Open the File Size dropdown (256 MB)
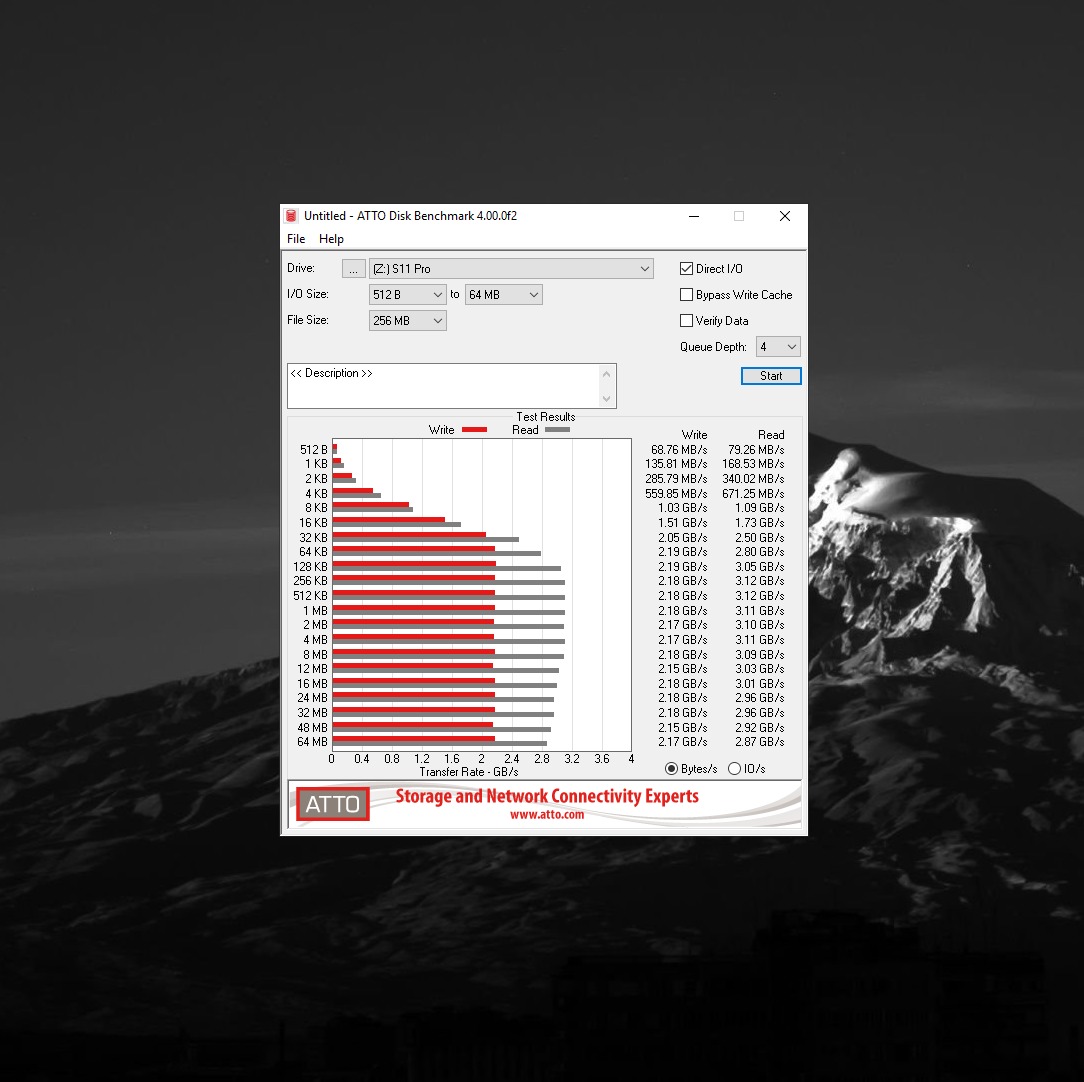The width and height of the screenshot is (1084, 1082). click(407, 321)
